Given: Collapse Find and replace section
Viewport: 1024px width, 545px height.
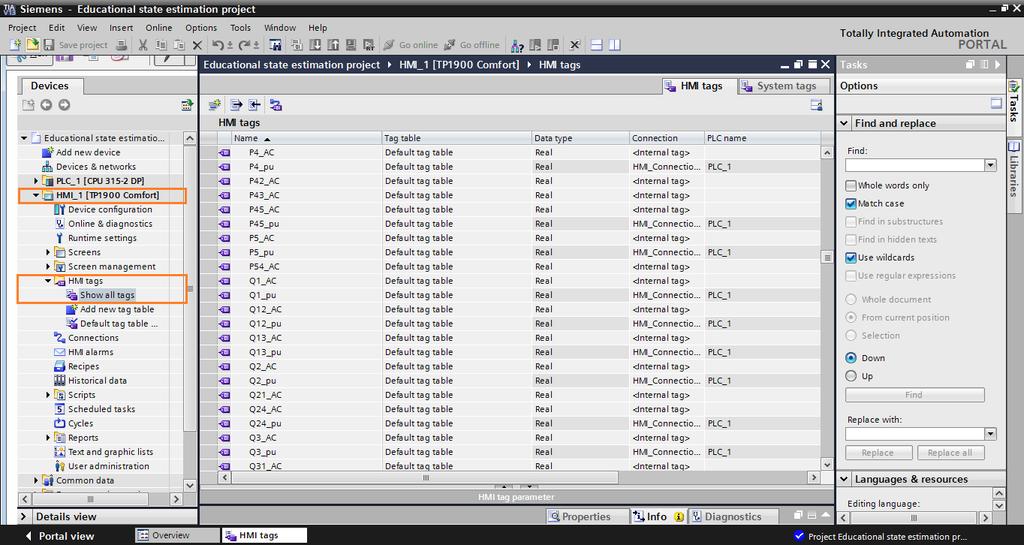Looking at the screenshot, I should 844,123.
